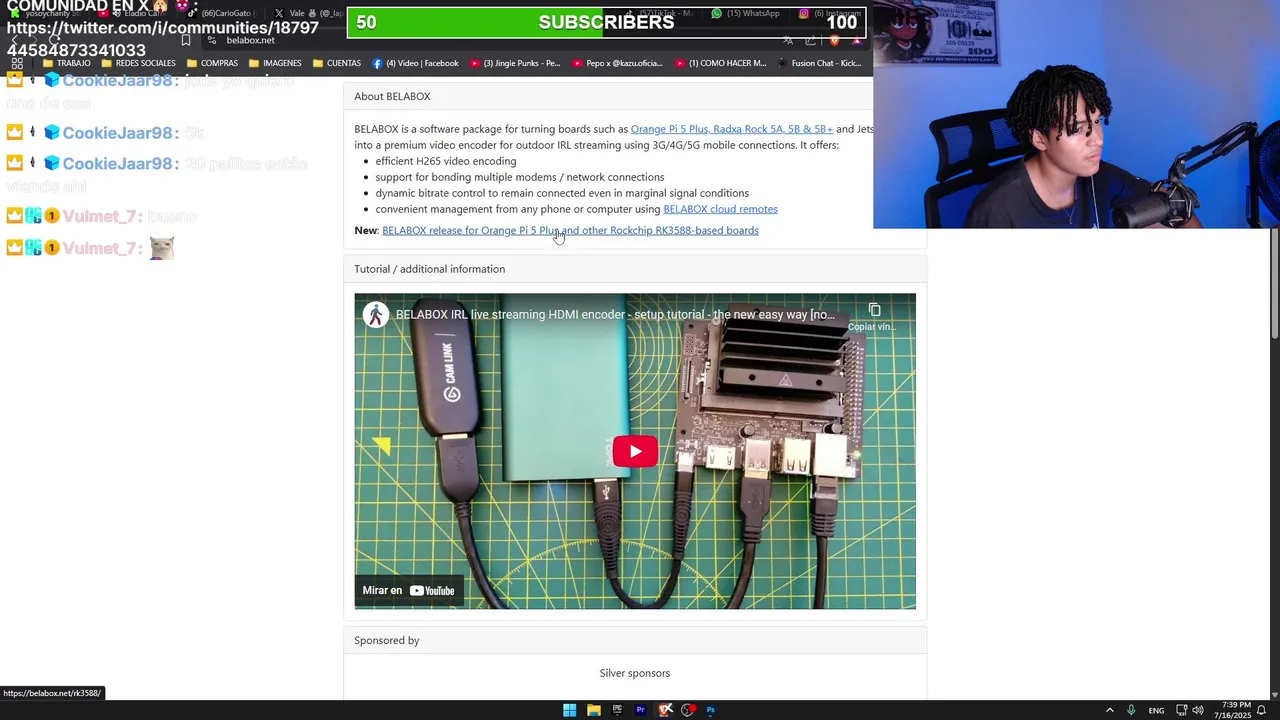Screen dimensions: 1280x720
Task: Open Photoshop from the taskbar
Action: tap(711, 710)
